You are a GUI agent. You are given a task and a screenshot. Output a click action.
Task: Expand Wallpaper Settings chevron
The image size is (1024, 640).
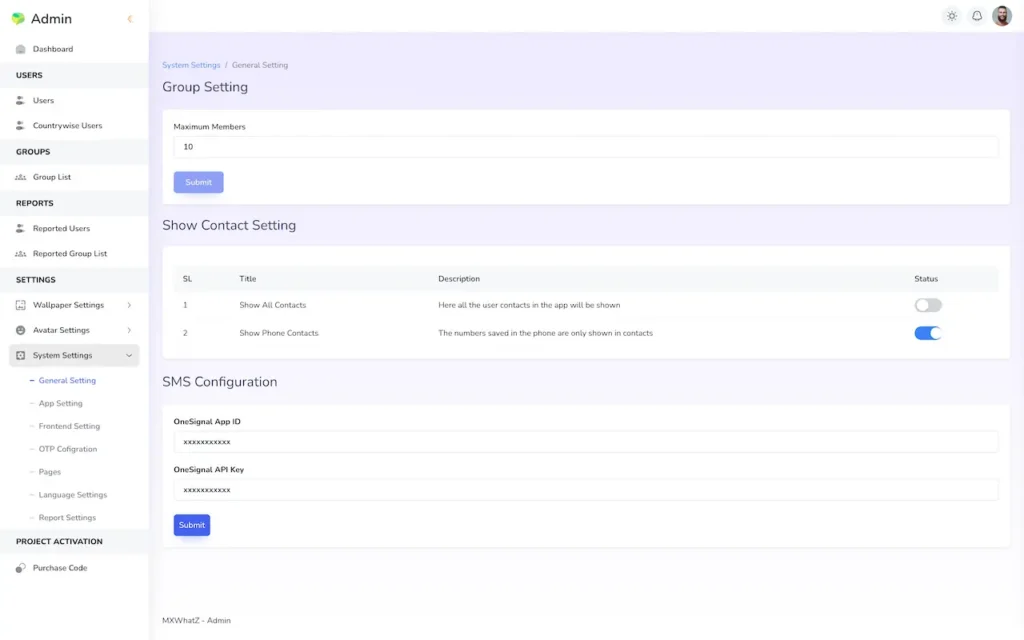(129, 305)
